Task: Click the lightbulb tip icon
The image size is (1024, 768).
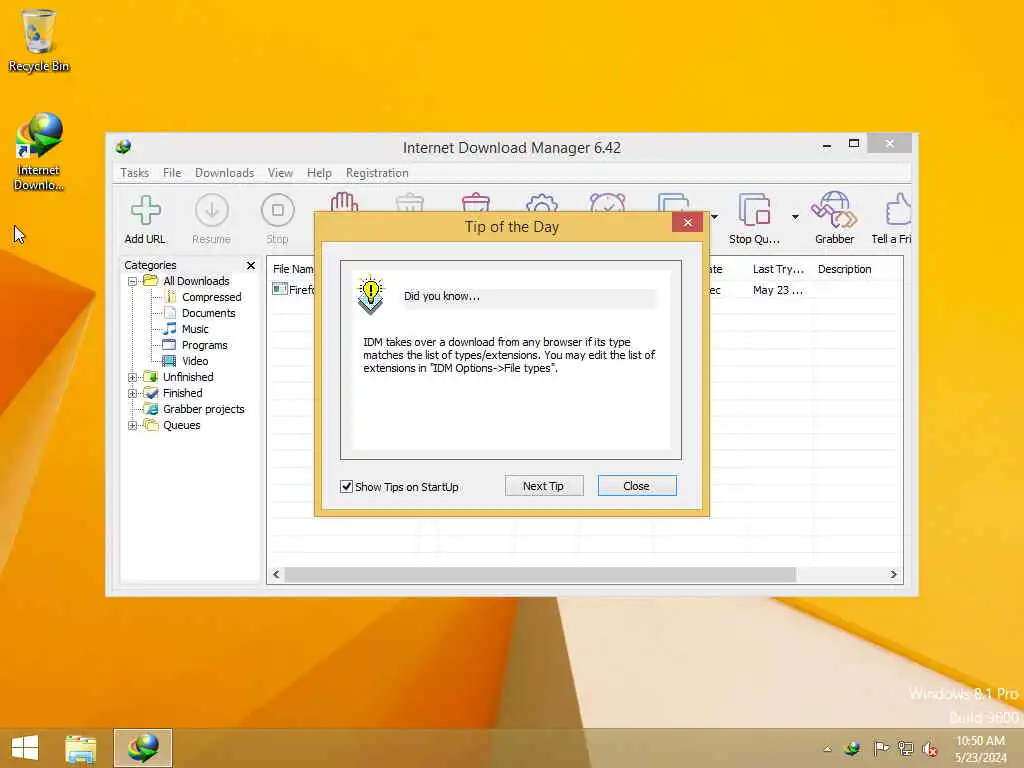Action: tap(371, 295)
